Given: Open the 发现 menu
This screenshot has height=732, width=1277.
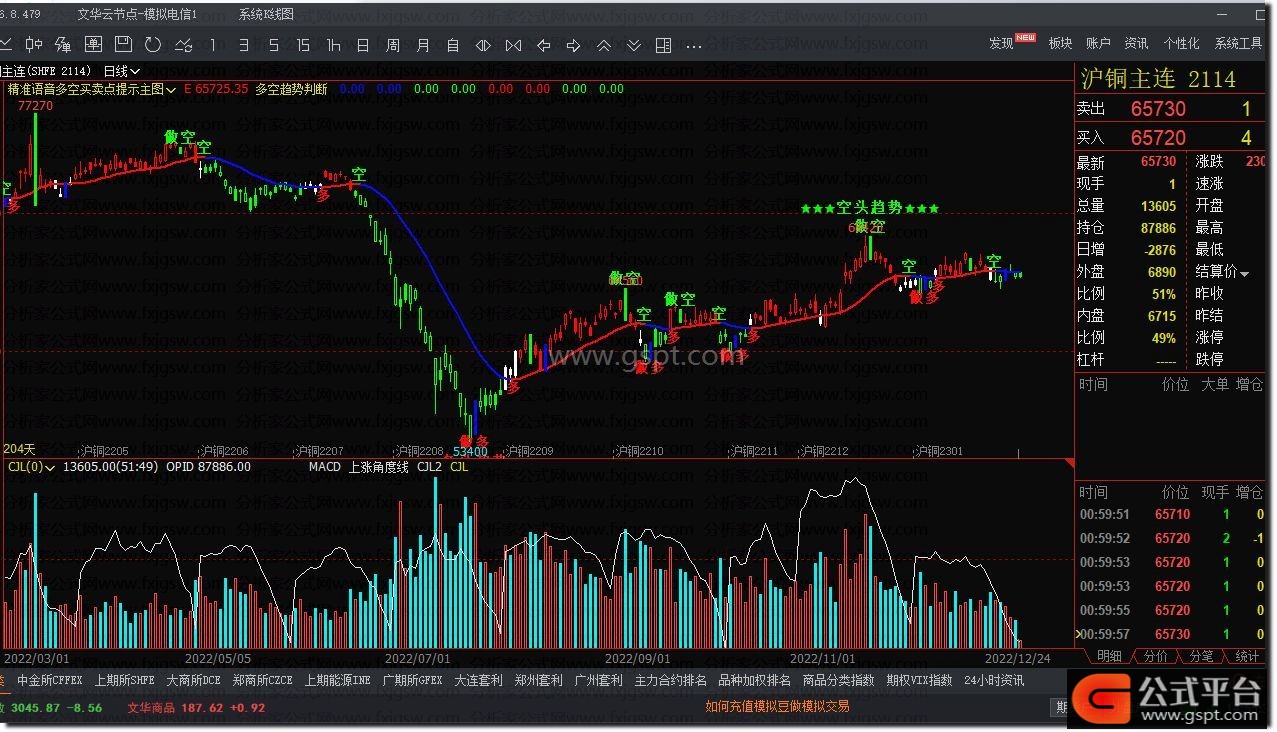Looking at the screenshot, I should [x=1001, y=43].
